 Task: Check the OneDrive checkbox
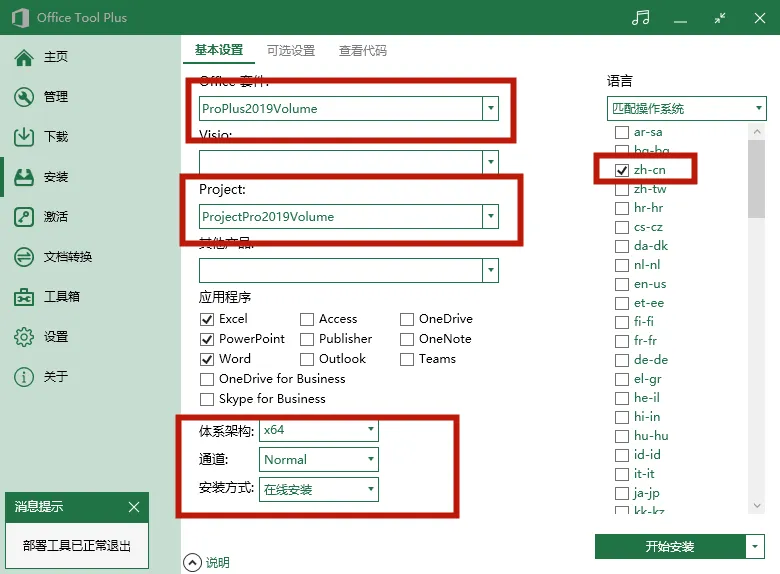[x=407, y=319]
